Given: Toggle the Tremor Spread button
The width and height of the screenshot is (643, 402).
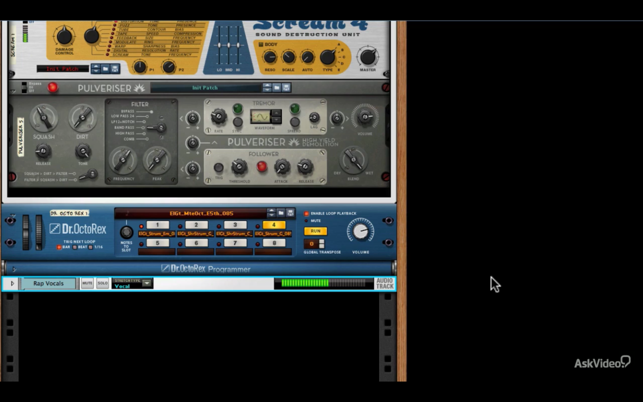Looking at the screenshot, I should [294, 122].
